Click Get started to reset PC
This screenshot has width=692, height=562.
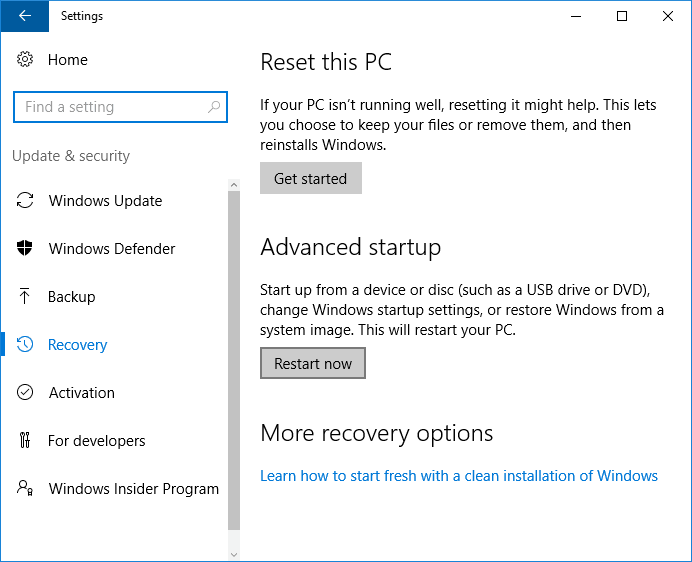311,178
